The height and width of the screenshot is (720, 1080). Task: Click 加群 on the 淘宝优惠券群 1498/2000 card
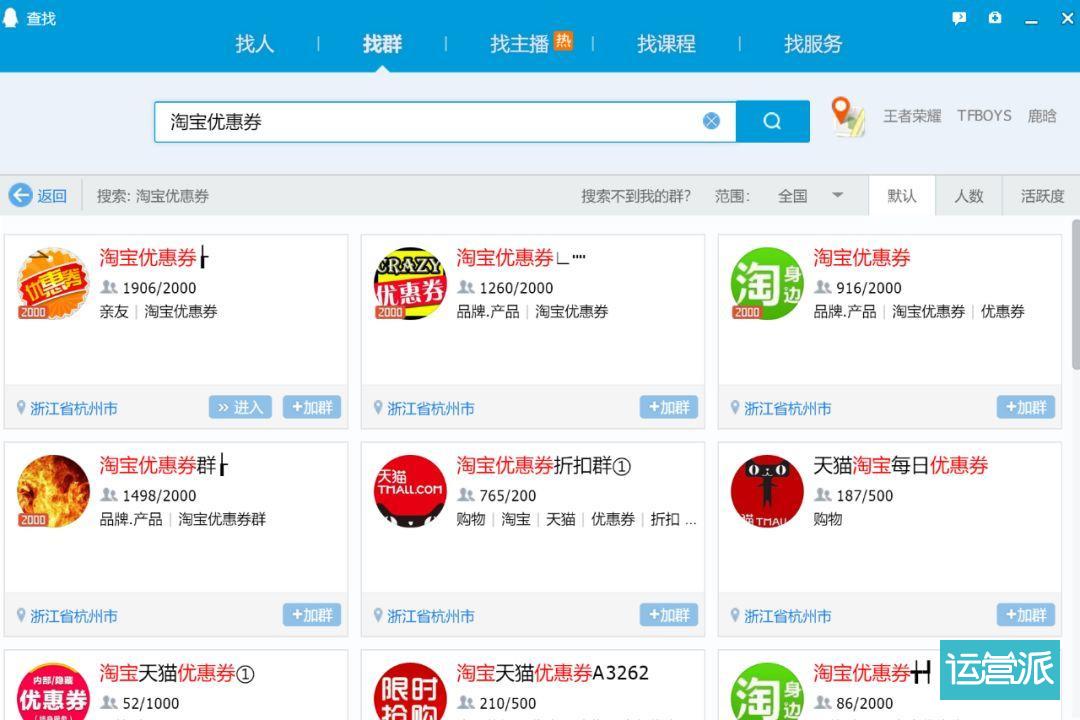312,615
